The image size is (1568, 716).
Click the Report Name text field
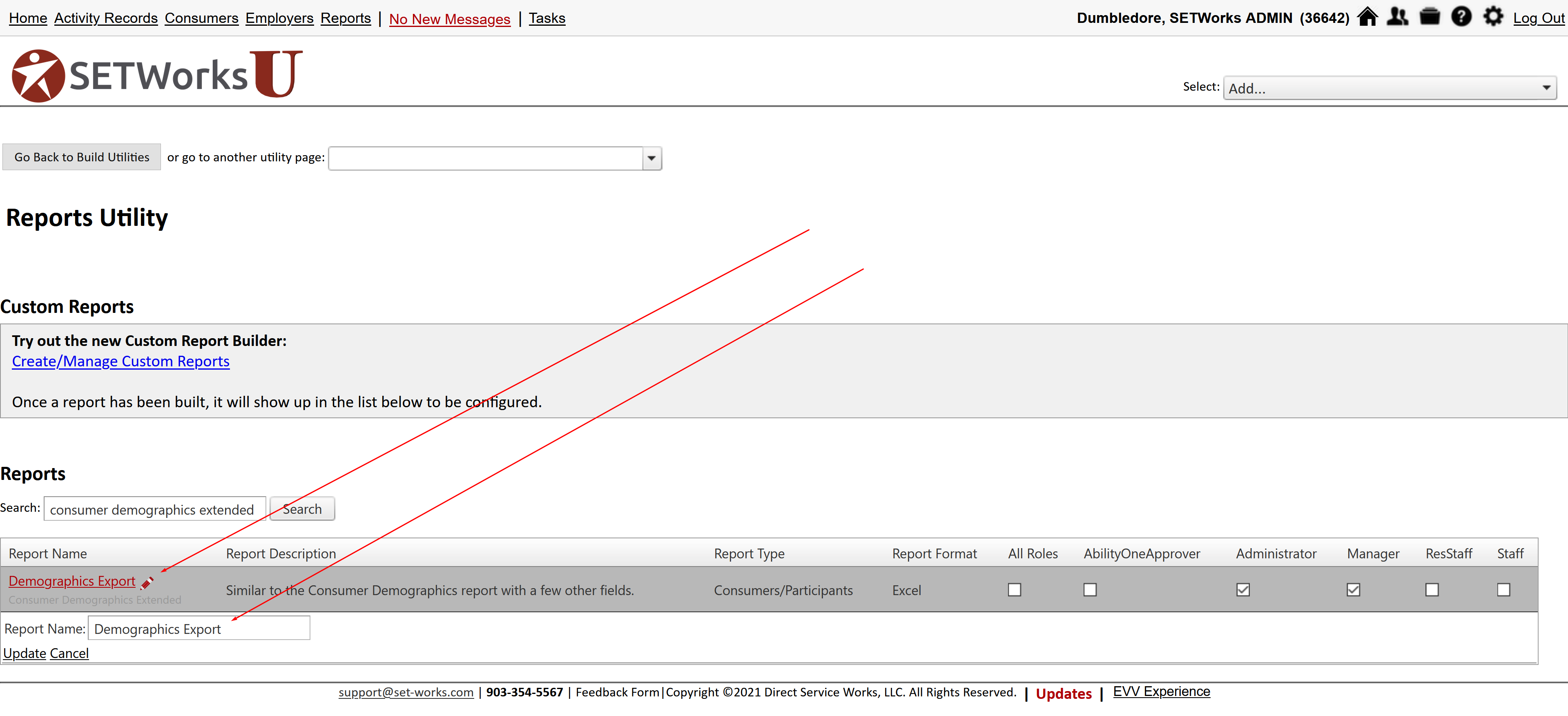(199, 628)
